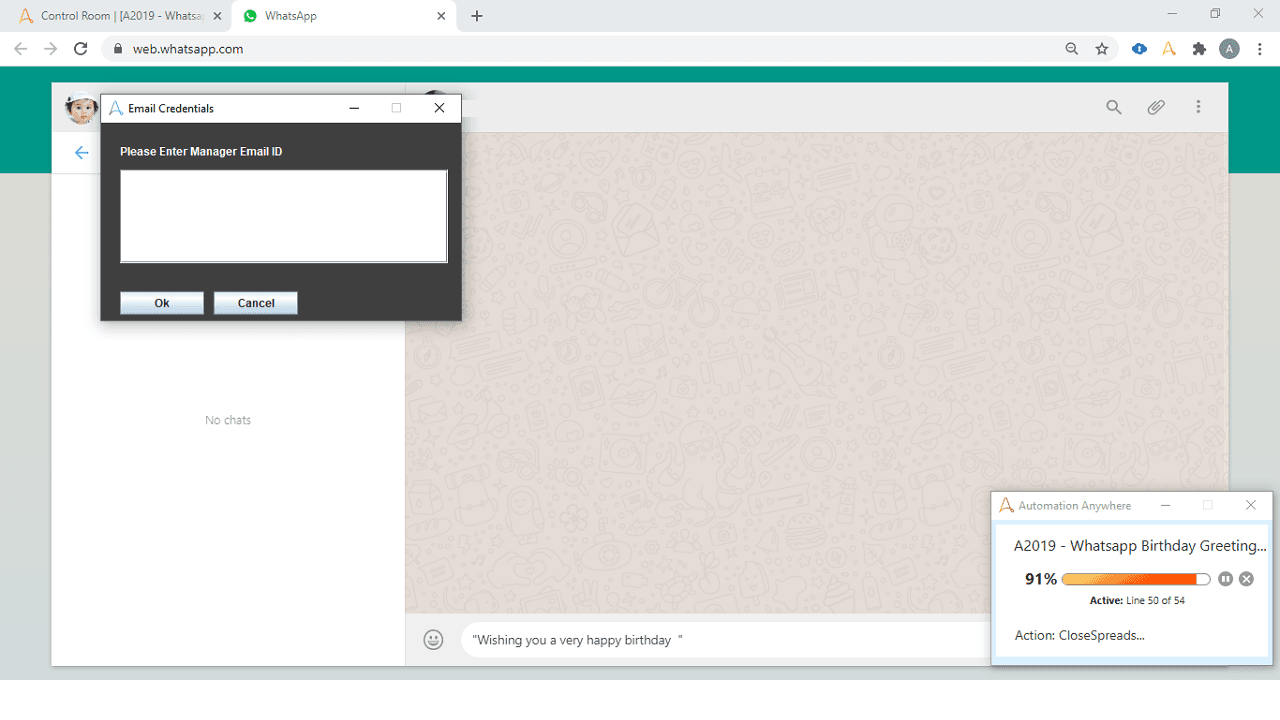1280x720 pixels.
Task: Stop the bot run with the X icon
Action: (x=1246, y=579)
